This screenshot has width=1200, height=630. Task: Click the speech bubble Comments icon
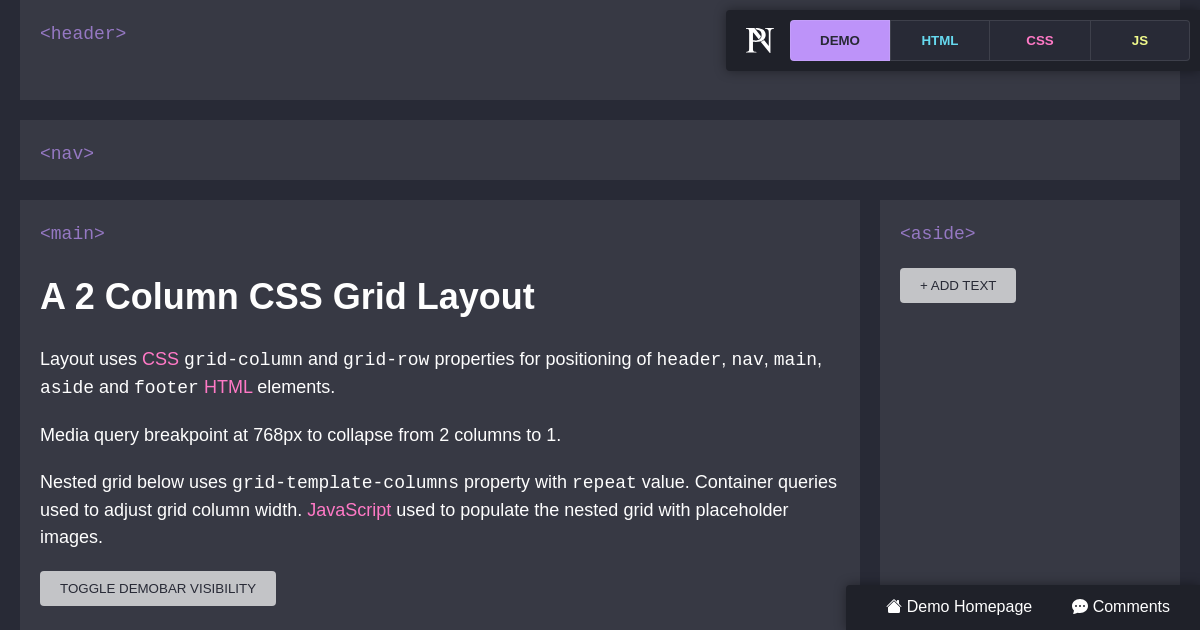click(1079, 606)
